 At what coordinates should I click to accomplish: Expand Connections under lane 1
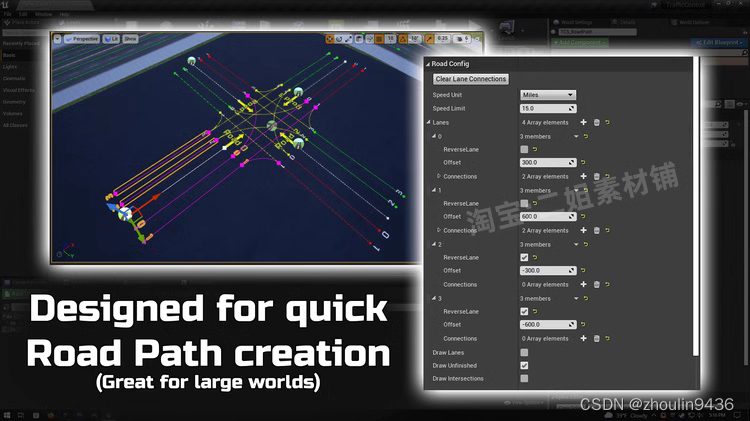tap(439, 231)
